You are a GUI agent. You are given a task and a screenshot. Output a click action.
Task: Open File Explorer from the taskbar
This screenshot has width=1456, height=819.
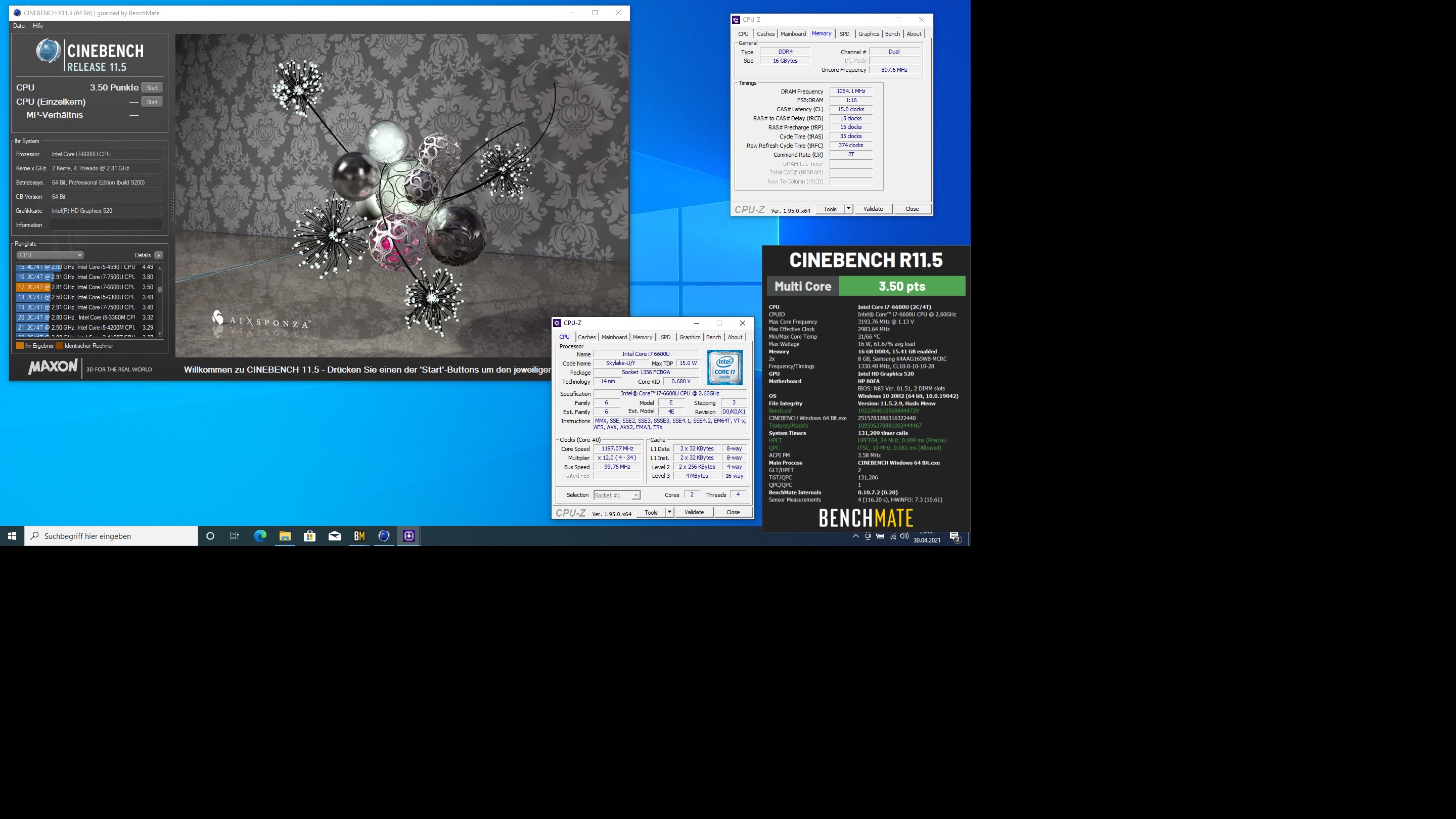(285, 536)
